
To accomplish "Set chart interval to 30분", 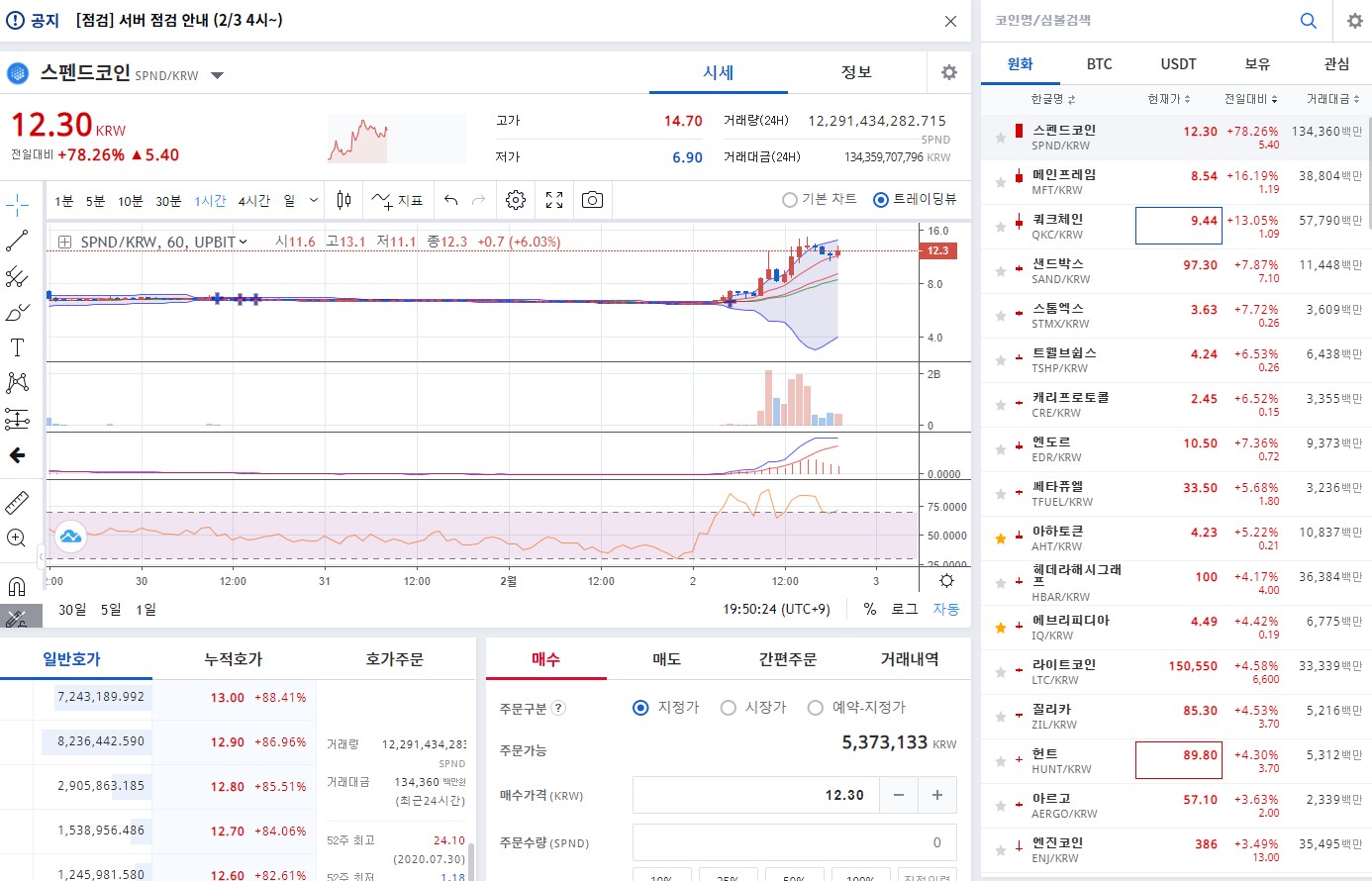I will pyautogui.click(x=168, y=201).
